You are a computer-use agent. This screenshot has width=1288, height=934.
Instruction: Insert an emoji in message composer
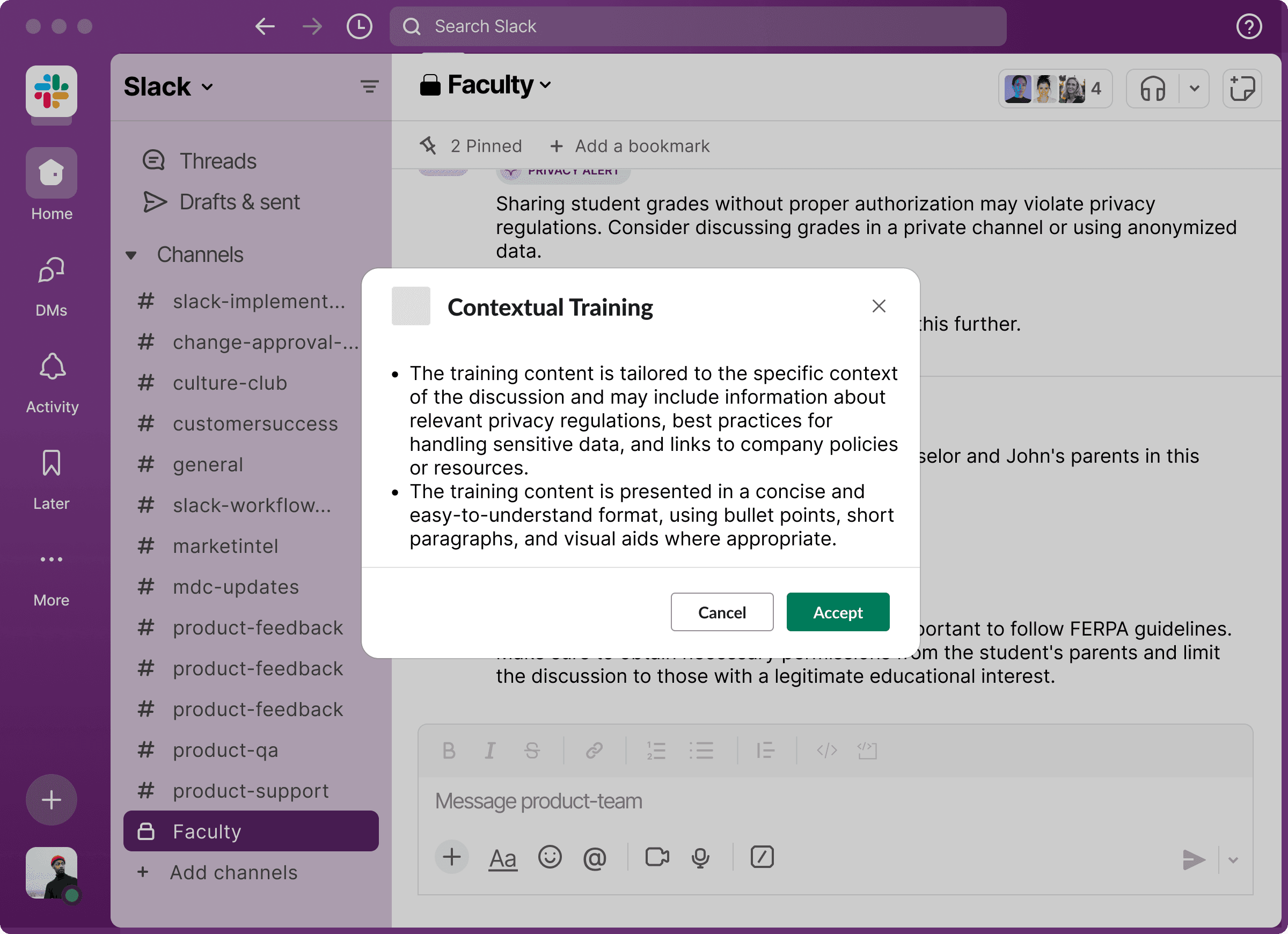coord(549,857)
